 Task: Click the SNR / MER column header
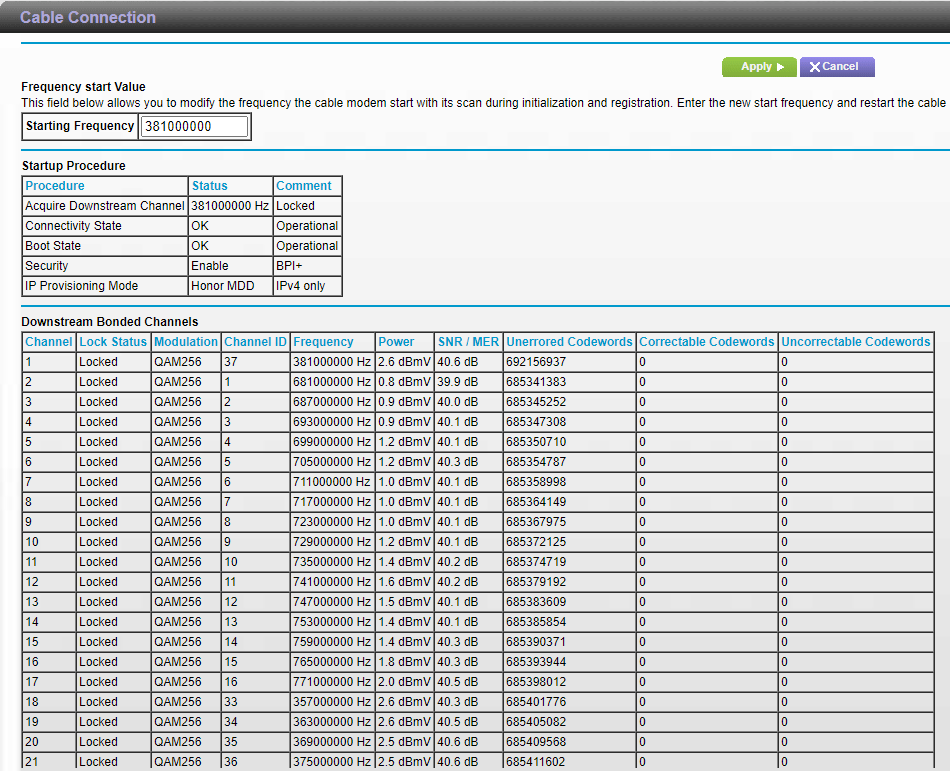pos(468,342)
